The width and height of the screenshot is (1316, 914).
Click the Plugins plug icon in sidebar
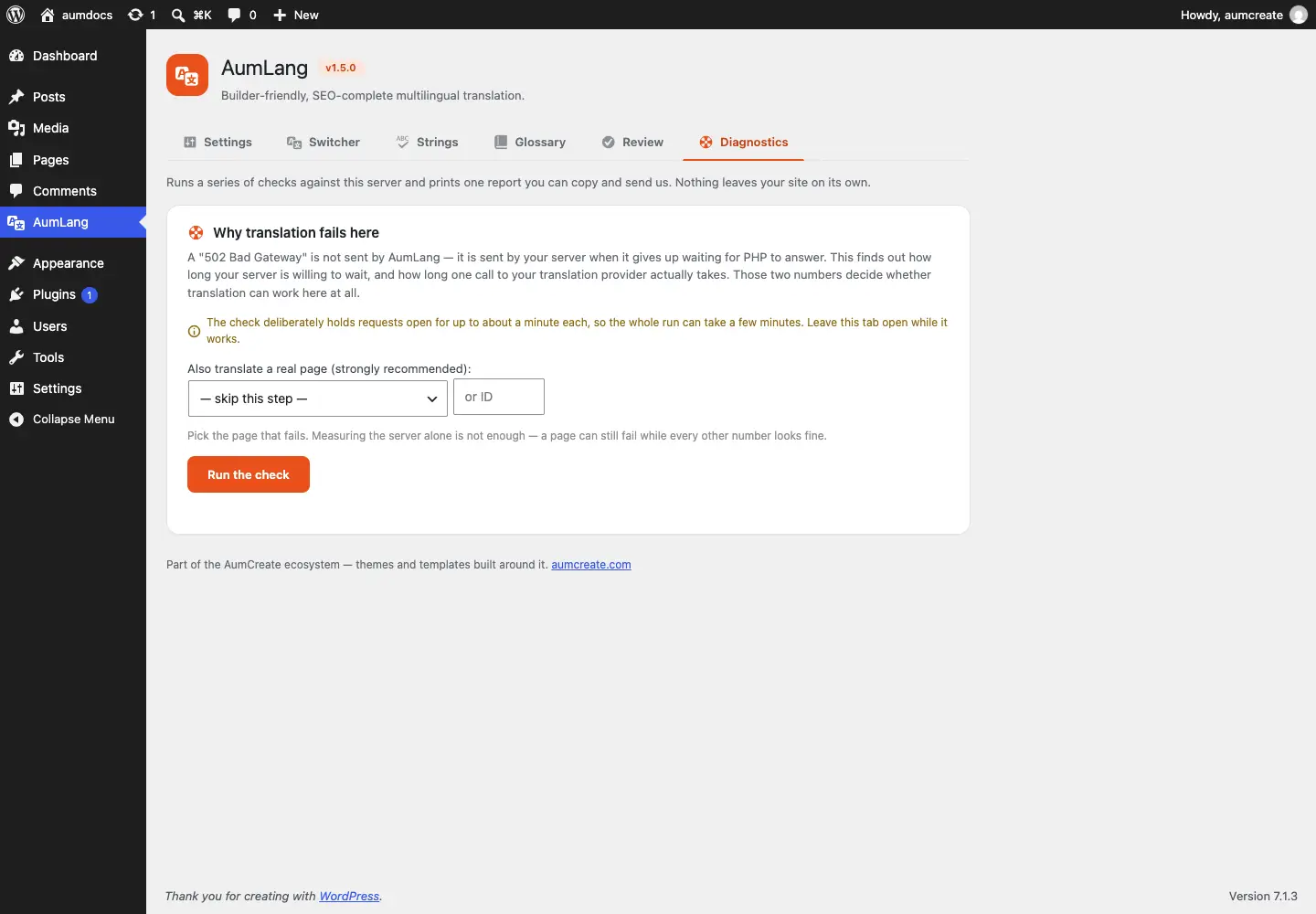tap(16, 294)
